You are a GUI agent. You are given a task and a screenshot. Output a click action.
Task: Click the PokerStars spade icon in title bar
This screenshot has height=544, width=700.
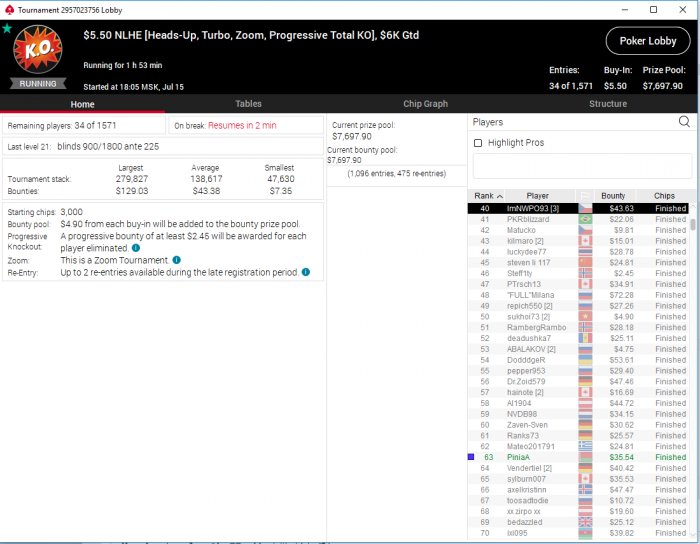pos(9,10)
